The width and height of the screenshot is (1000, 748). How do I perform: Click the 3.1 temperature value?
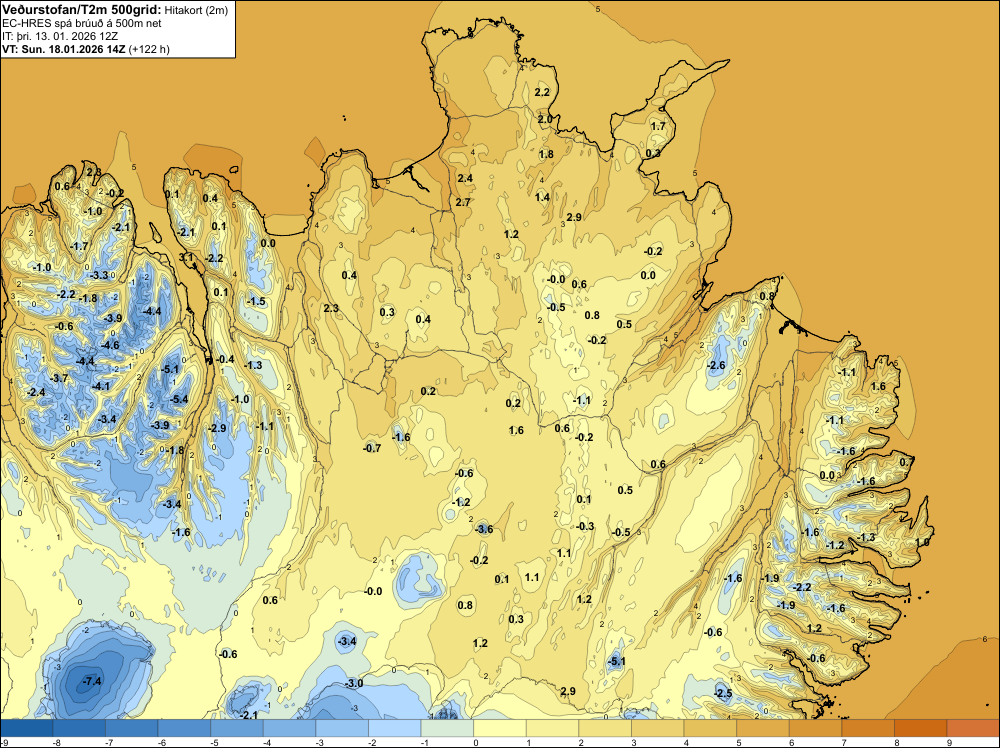tap(186, 257)
